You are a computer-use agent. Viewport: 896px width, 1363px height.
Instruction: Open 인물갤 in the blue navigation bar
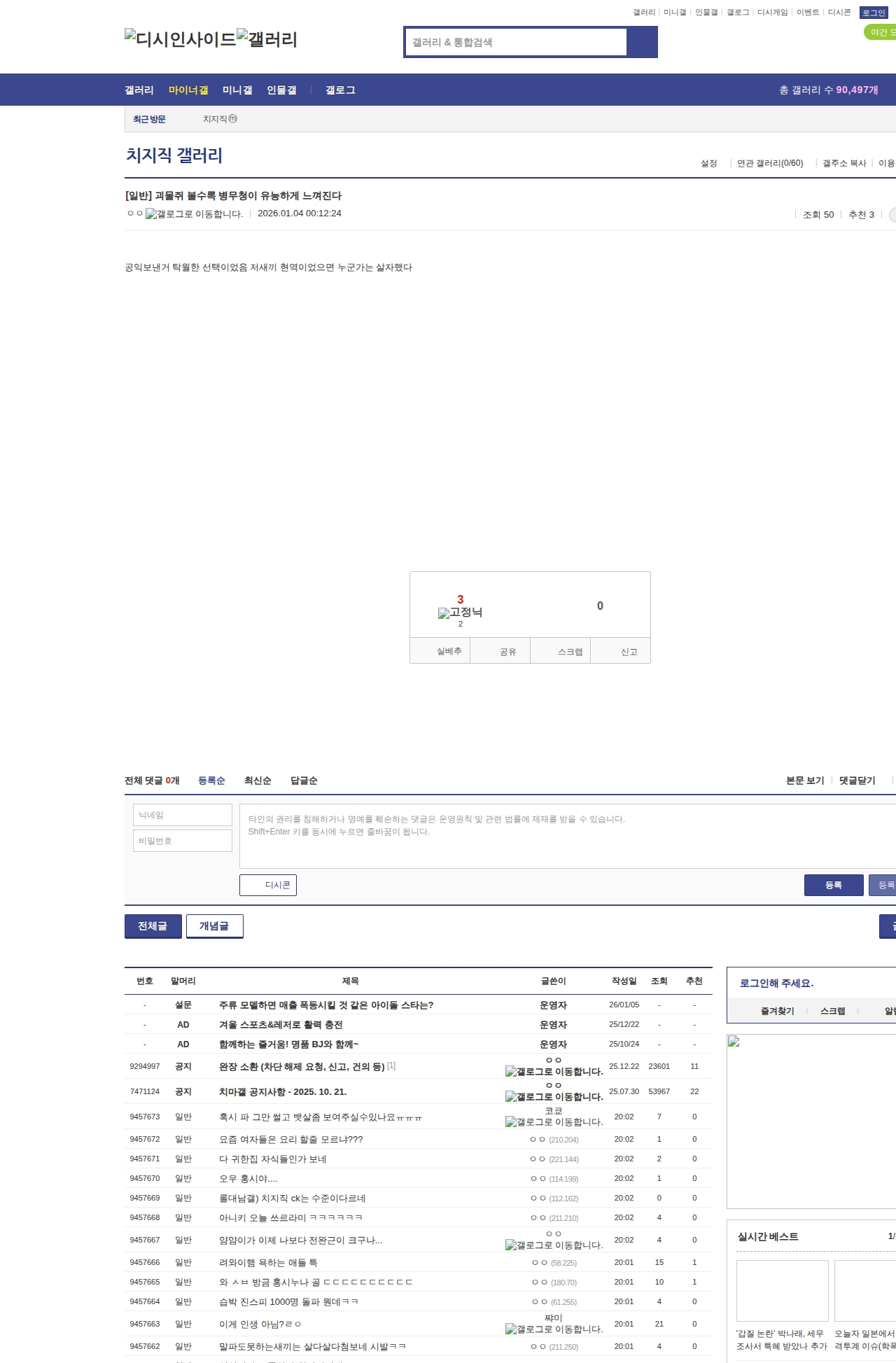(x=281, y=90)
